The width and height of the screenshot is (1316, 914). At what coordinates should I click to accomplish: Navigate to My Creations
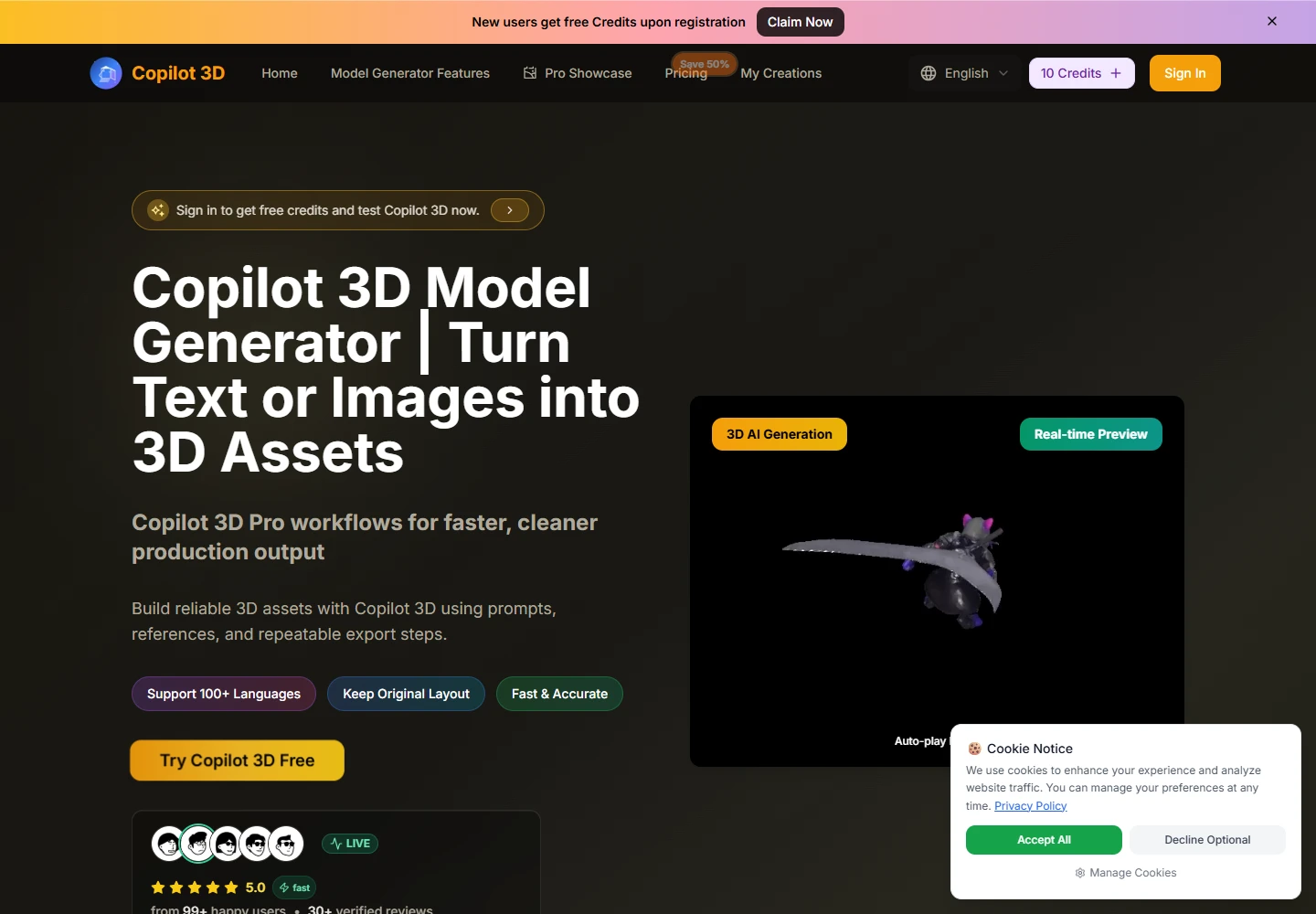point(780,73)
